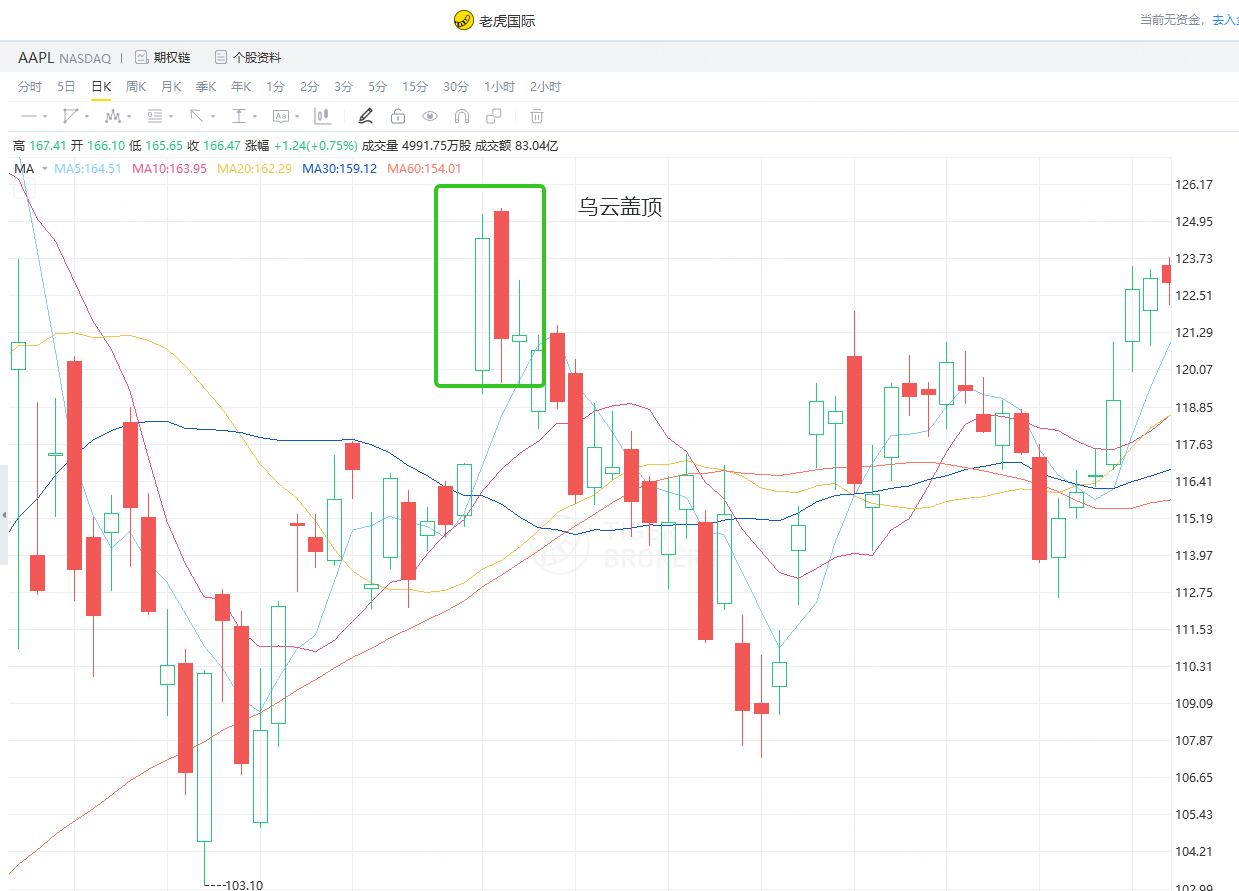Switch to the 5日 timeframe tab
The height and width of the screenshot is (891, 1239).
(x=66, y=87)
